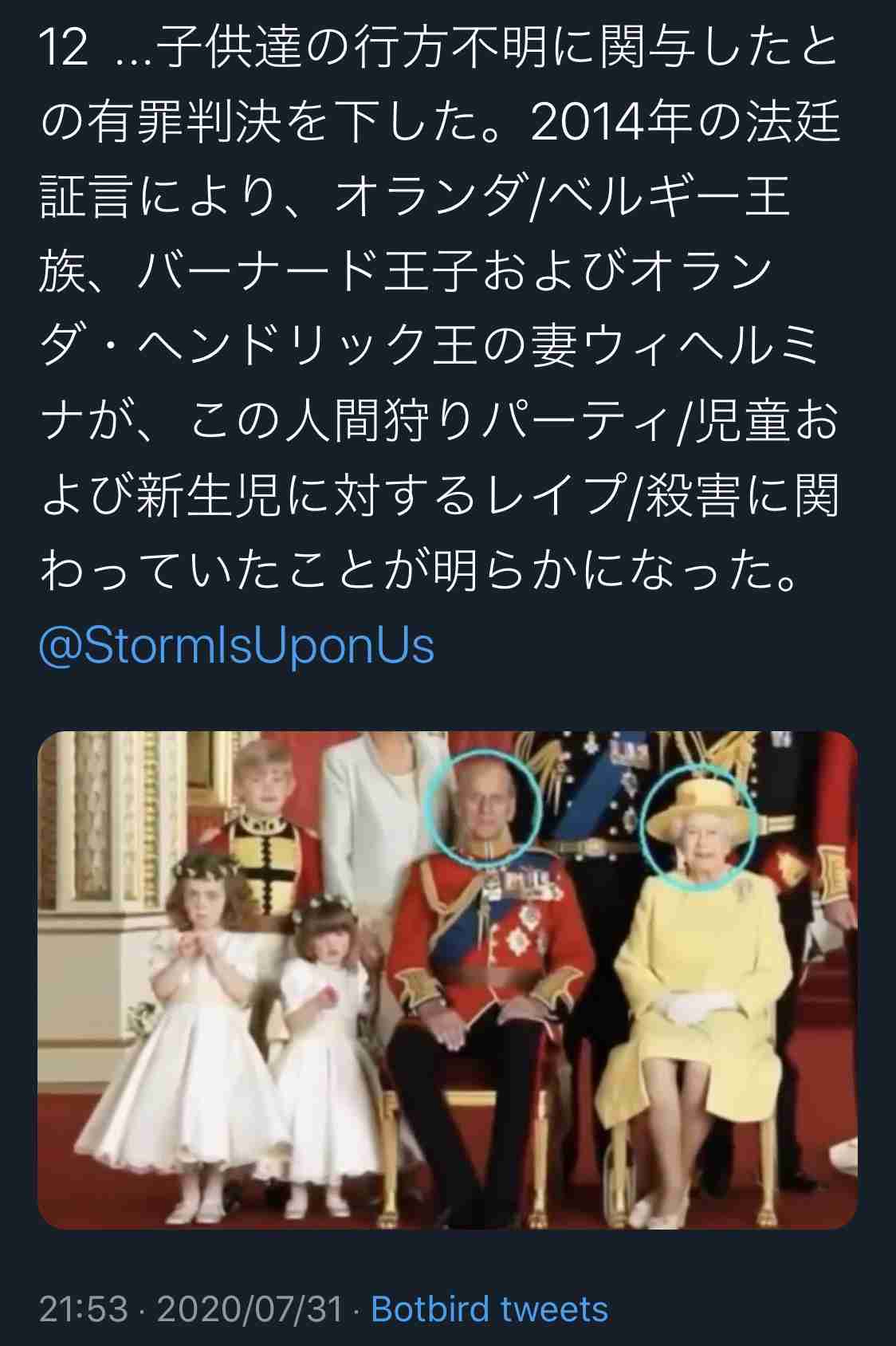Click the 人間狩りパーティ phrase in tweet
The image size is (896, 1346).
pyautogui.click(x=477, y=423)
